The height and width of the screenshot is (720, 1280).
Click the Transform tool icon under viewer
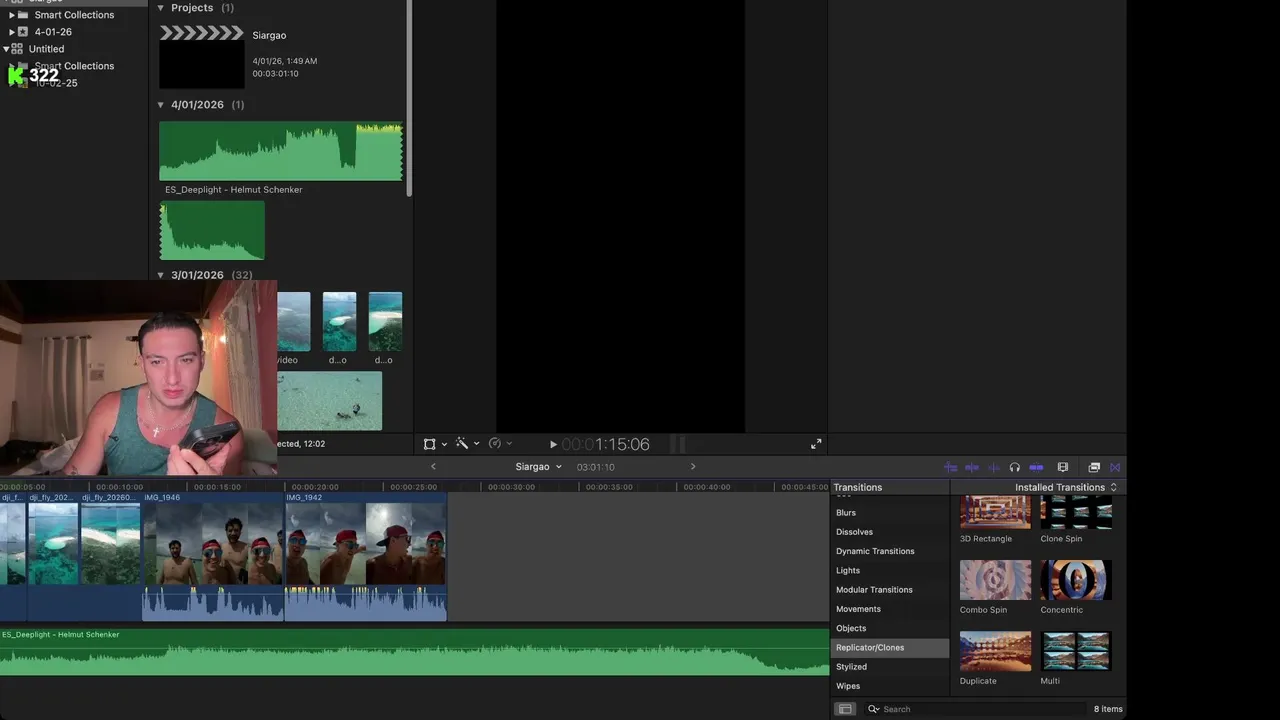pos(429,444)
